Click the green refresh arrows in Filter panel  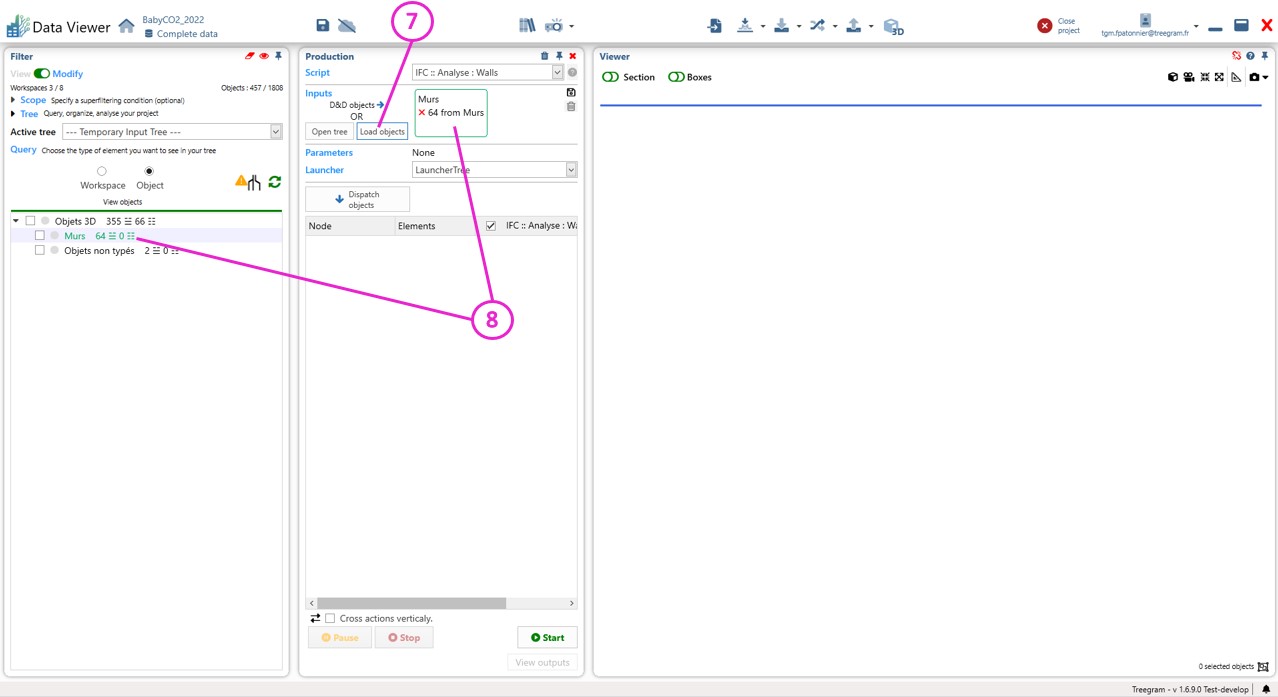(274, 182)
